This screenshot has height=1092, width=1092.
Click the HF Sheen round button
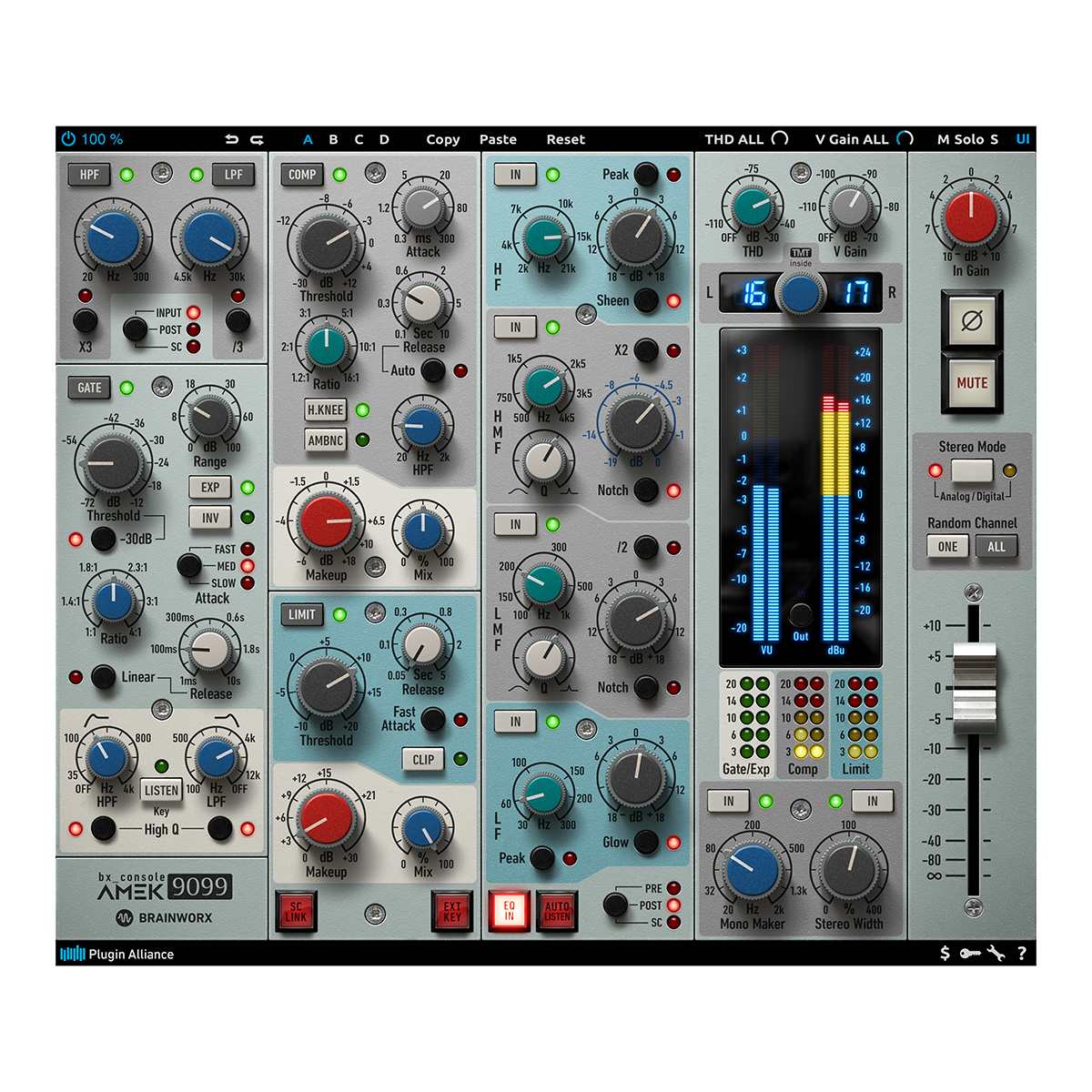point(646,299)
